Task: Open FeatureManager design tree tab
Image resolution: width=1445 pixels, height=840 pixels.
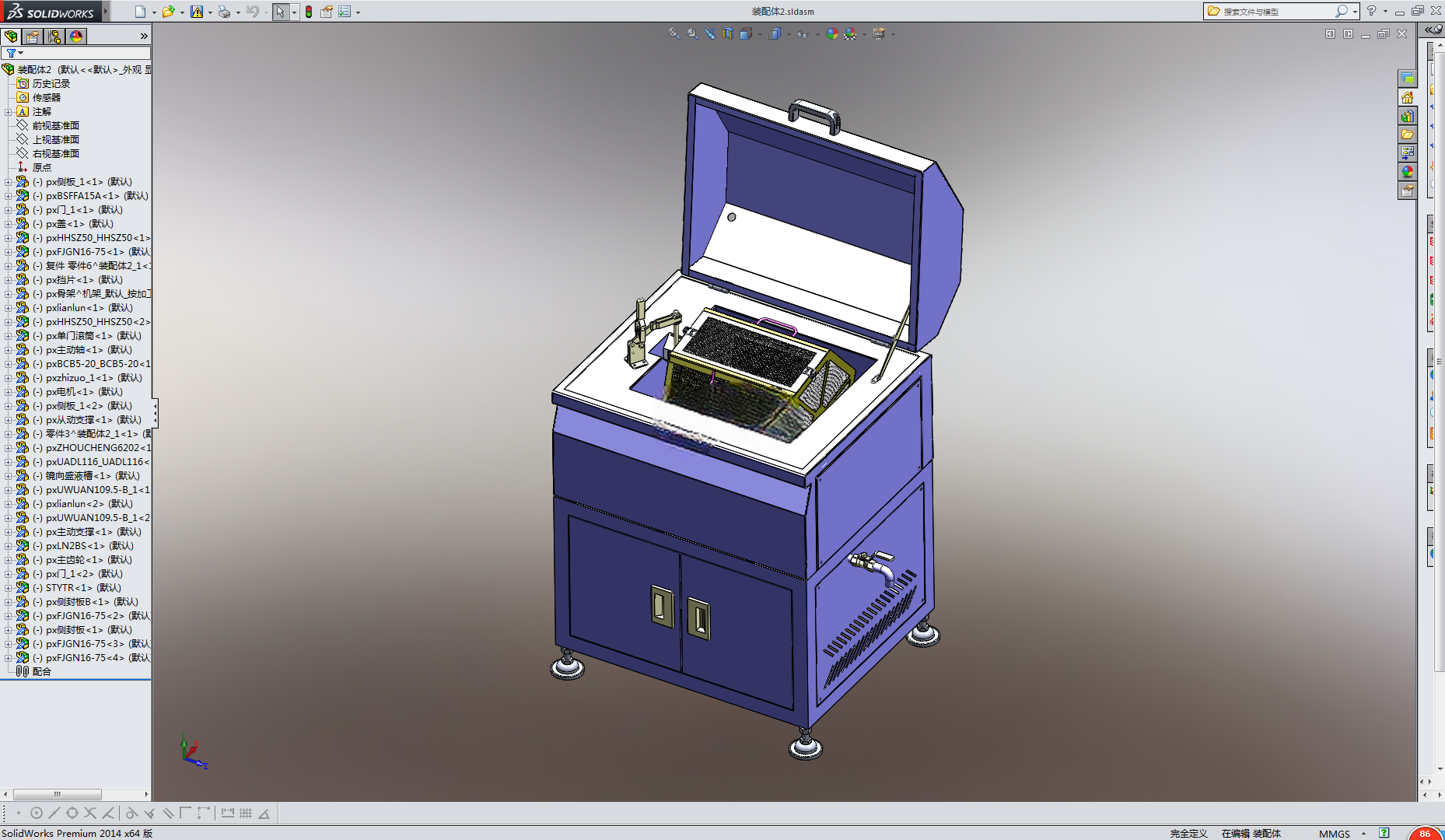Action: point(11,37)
